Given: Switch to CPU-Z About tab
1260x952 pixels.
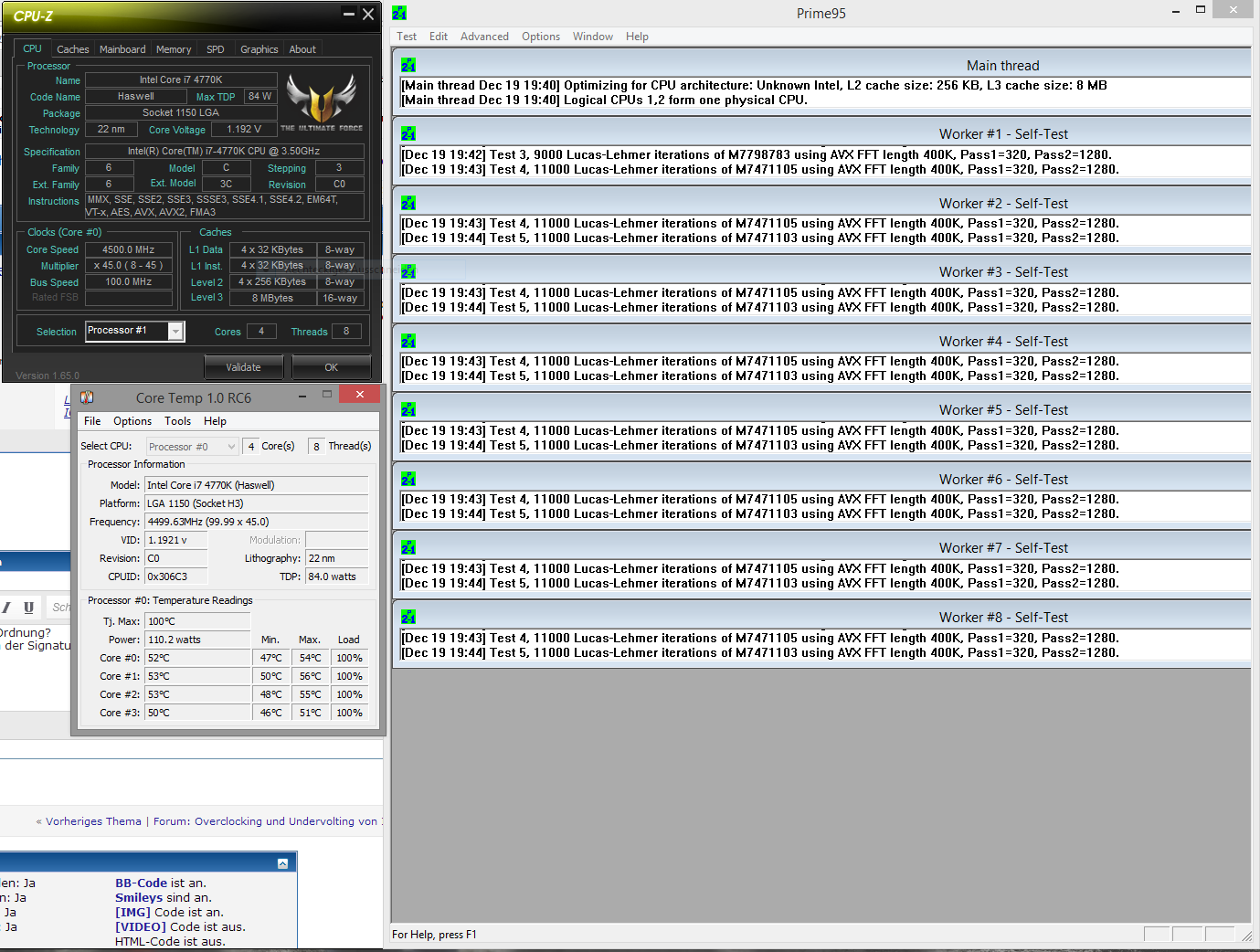Looking at the screenshot, I should [x=302, y=49].
